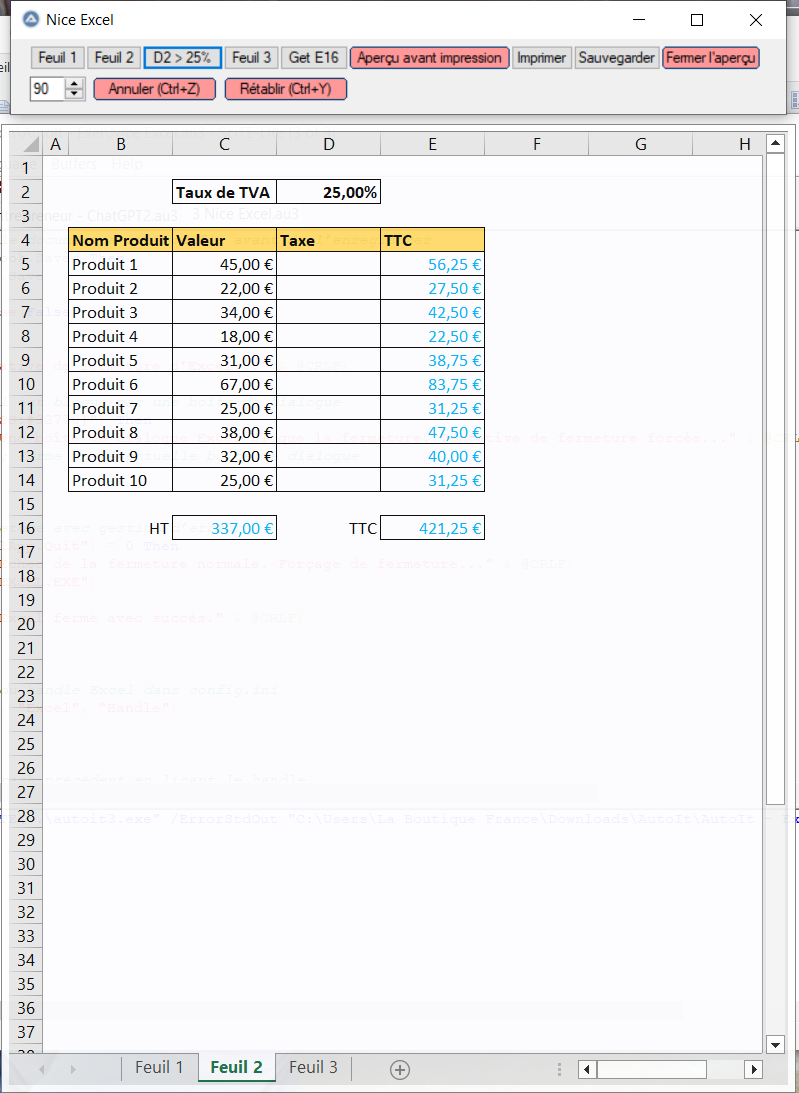This screenshot has width=799, height=1093.
Task: Click the number input field showing 90
Action: pyautogui.click(x=46, y=89)
